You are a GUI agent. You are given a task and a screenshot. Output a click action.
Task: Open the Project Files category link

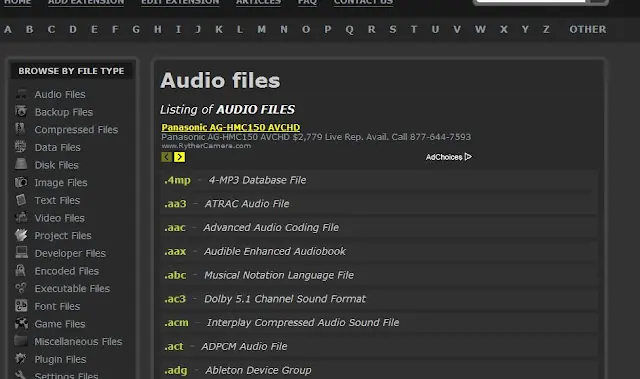point(63,235)
